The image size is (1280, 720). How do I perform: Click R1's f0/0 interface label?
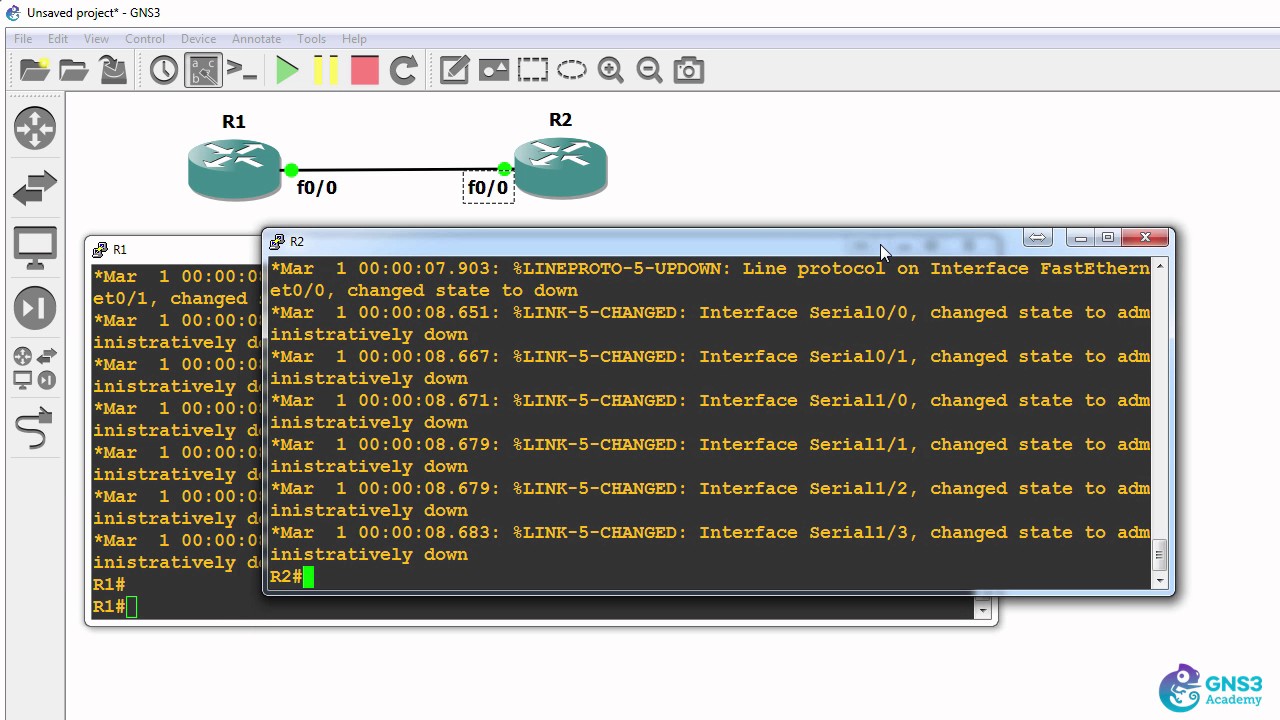tap(317, 188)
